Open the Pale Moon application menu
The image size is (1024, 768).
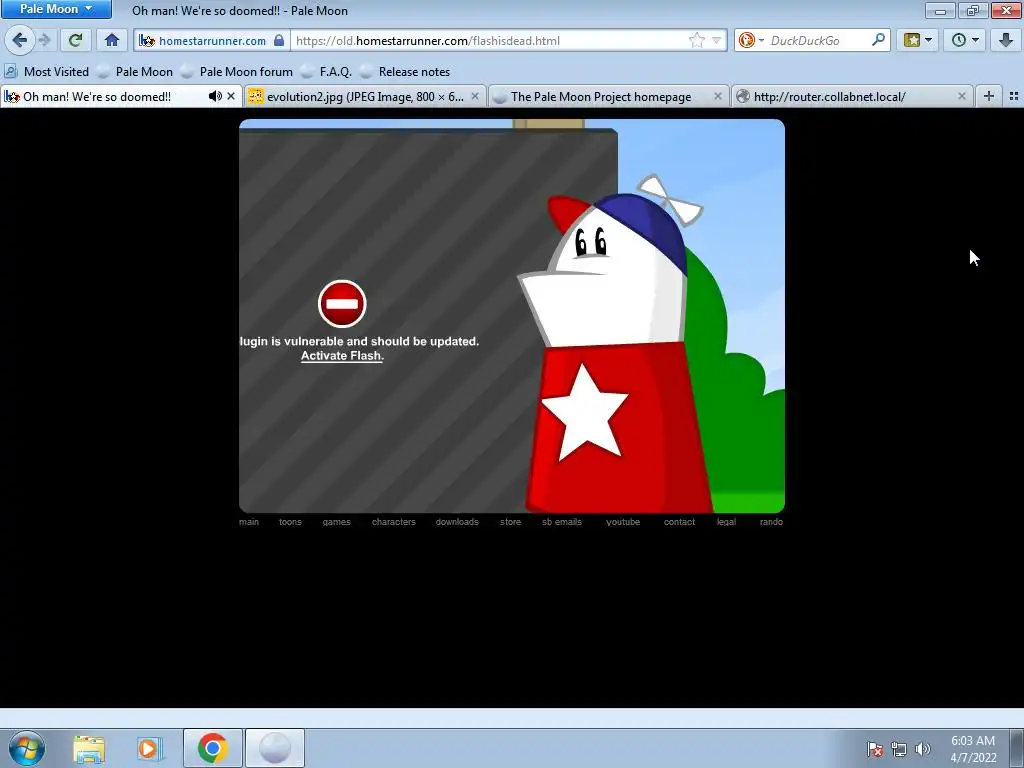56,9
